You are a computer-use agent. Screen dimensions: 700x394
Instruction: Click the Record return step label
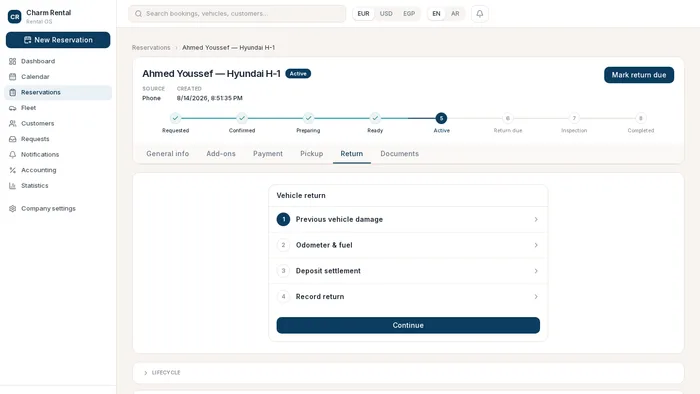pos(320,297)
